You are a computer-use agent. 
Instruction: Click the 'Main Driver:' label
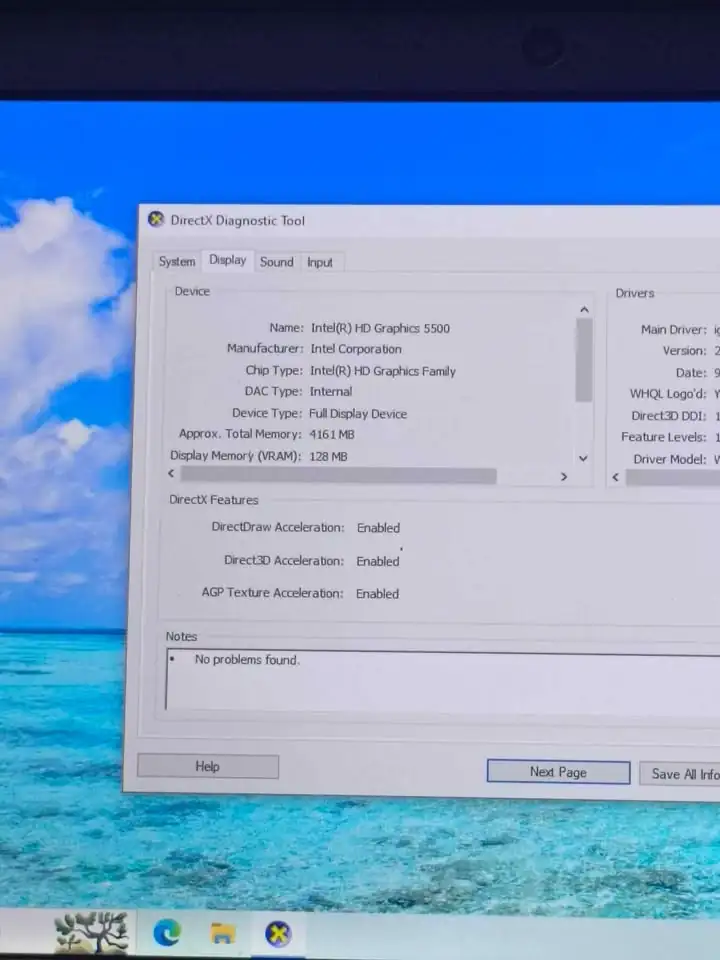point(673,330)
